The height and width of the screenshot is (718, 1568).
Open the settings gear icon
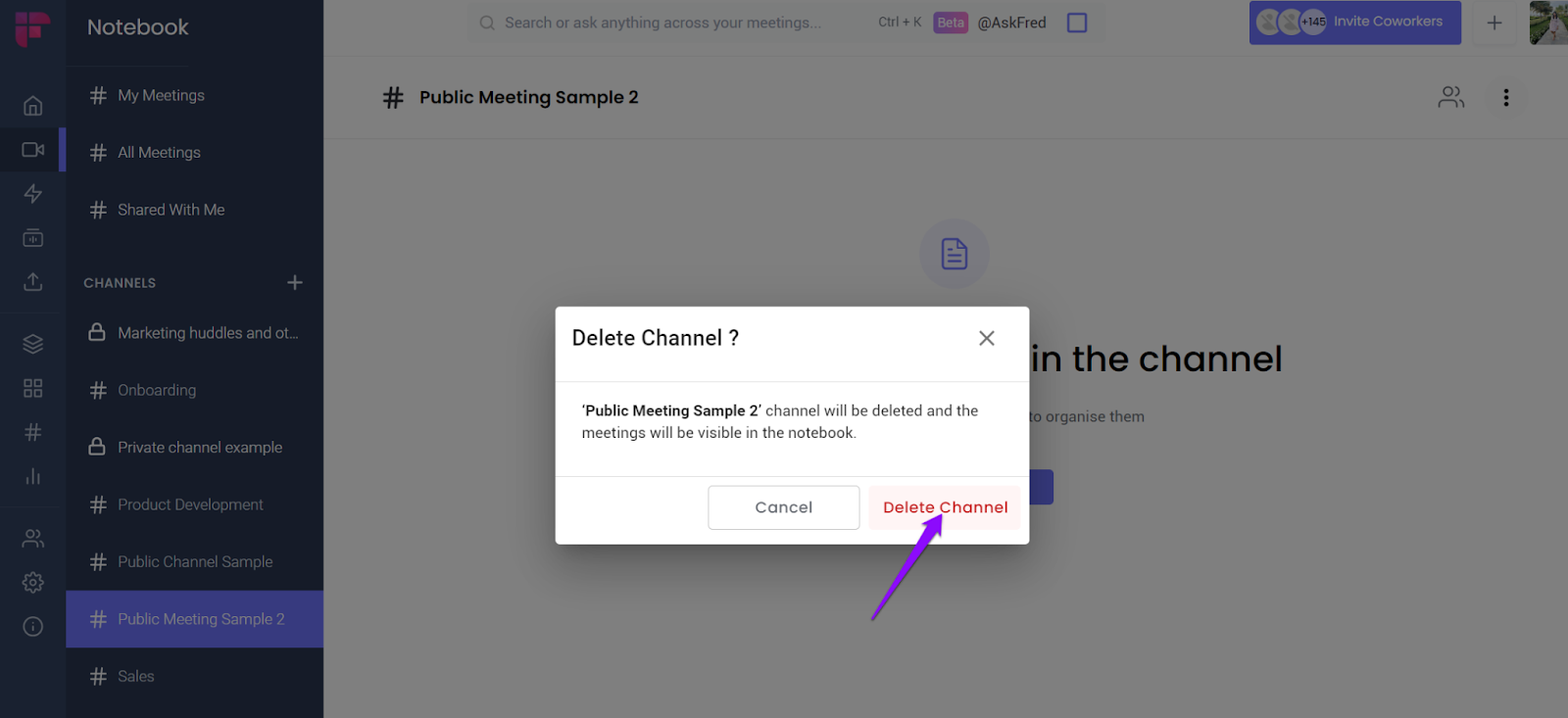click(x=32, y=583)
